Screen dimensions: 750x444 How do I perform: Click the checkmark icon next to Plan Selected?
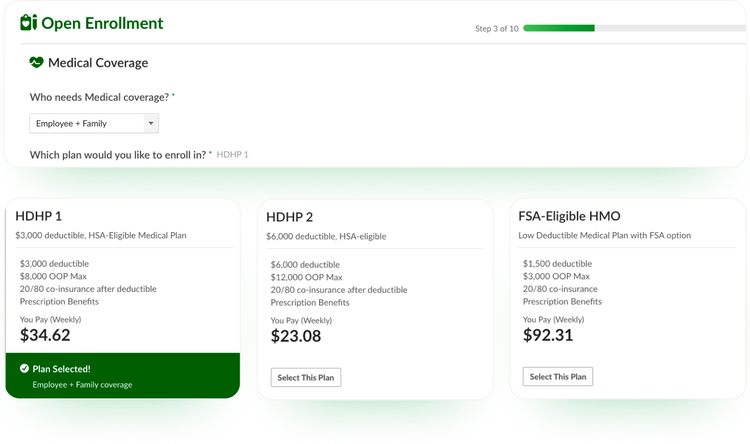[24, 368]
